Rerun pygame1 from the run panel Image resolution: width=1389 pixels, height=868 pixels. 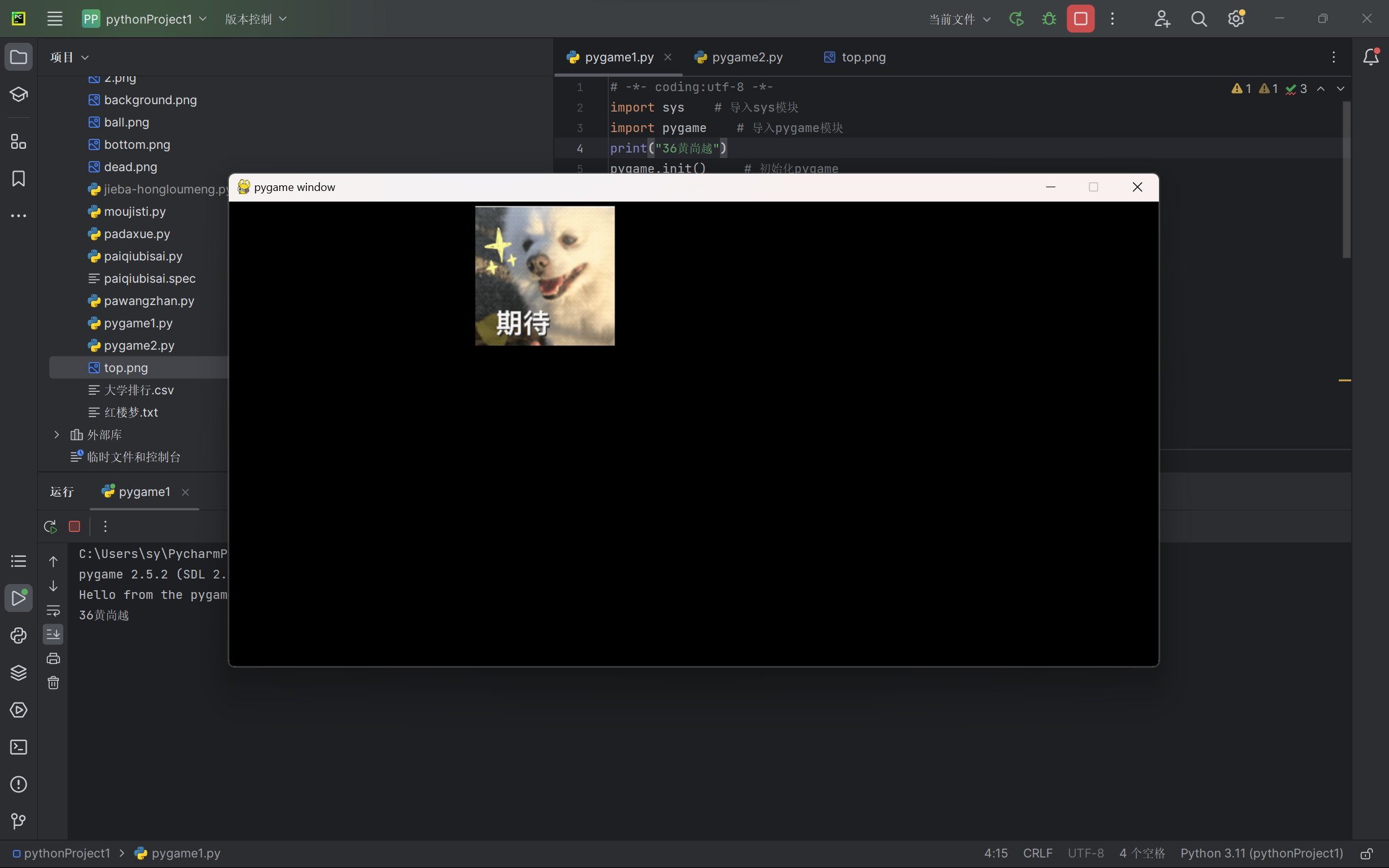51,526
